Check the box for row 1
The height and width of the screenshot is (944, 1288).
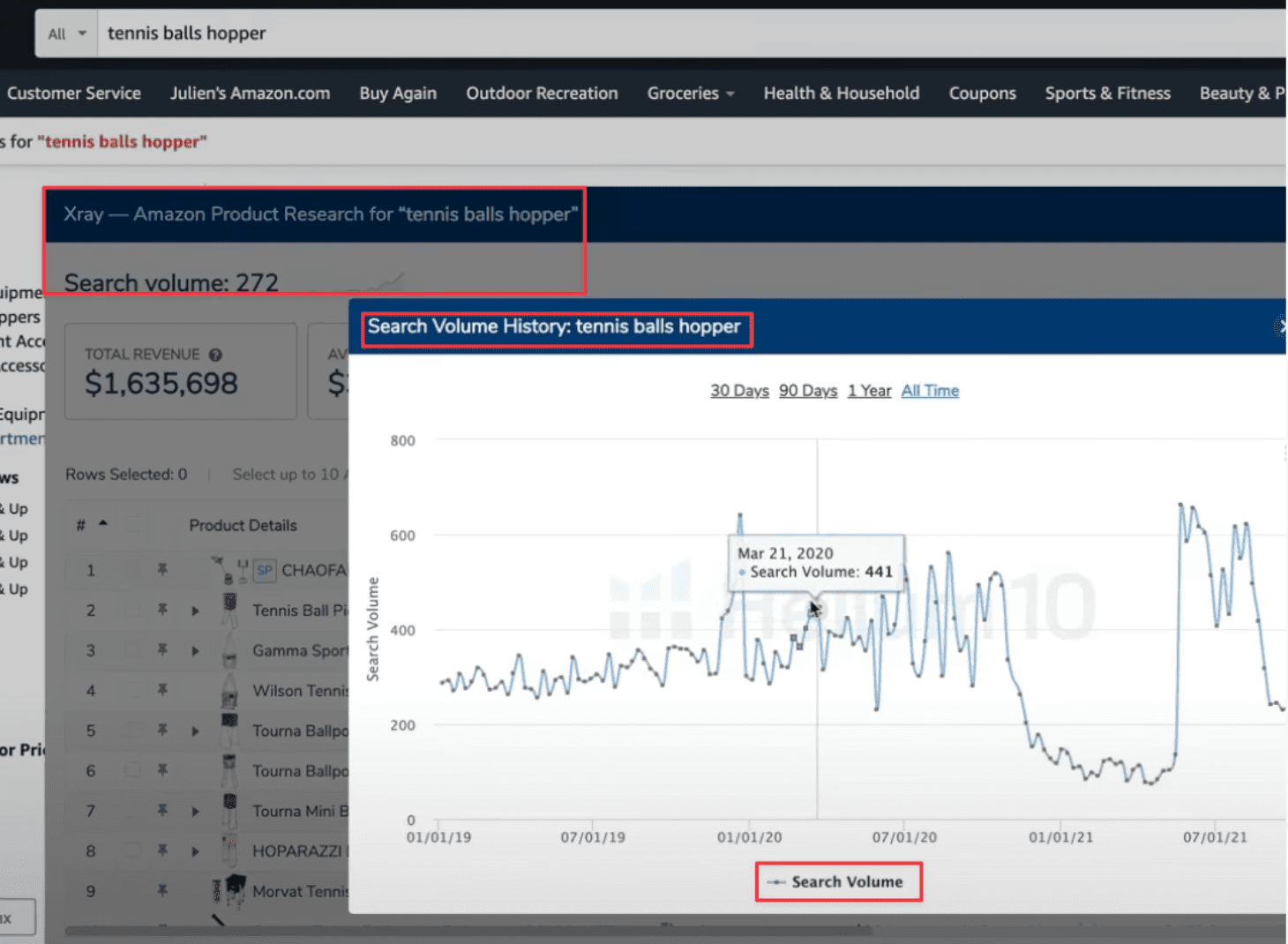(133, 570)
